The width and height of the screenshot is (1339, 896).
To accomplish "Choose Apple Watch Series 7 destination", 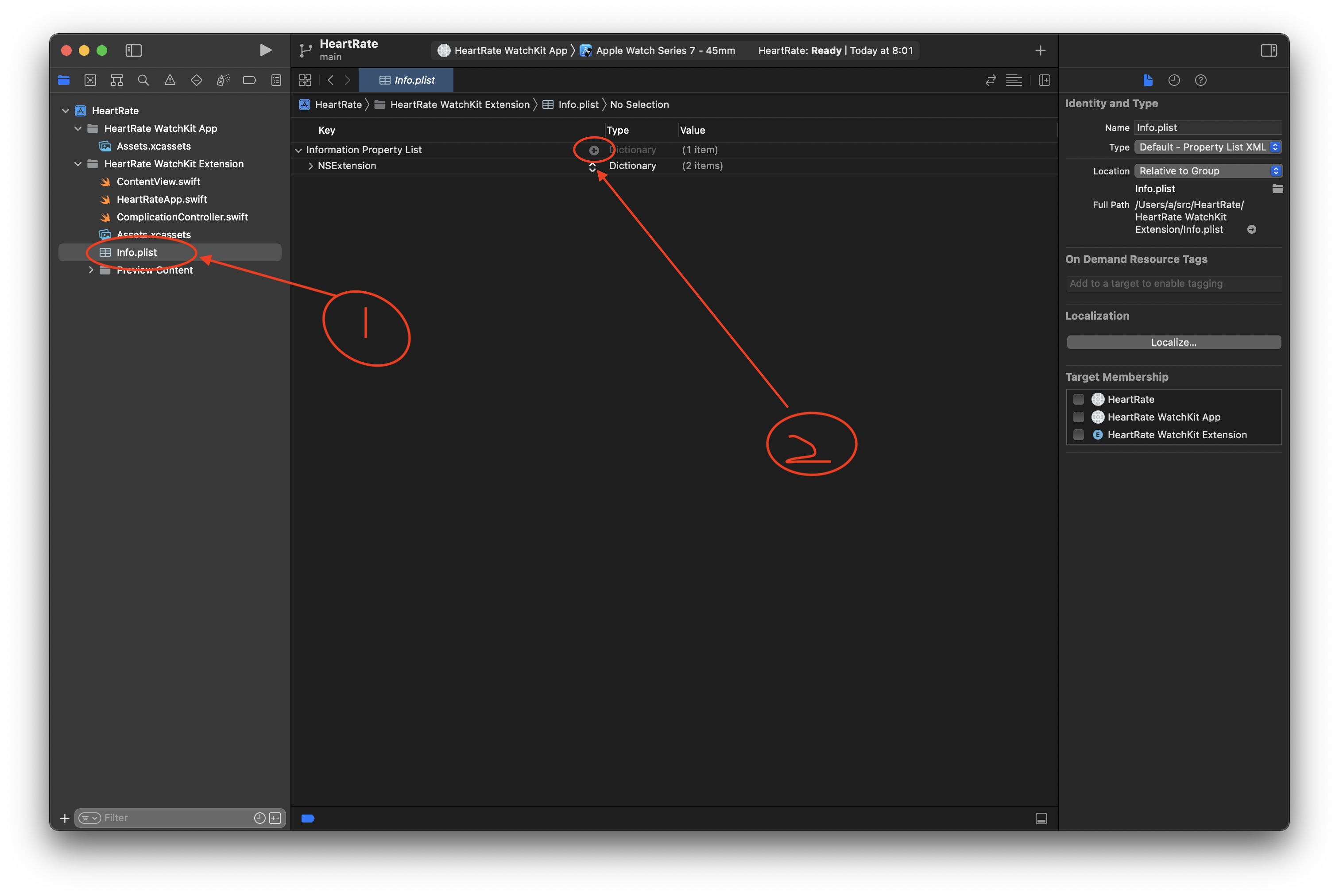I will pyautogui.click(x=657, y=51).
